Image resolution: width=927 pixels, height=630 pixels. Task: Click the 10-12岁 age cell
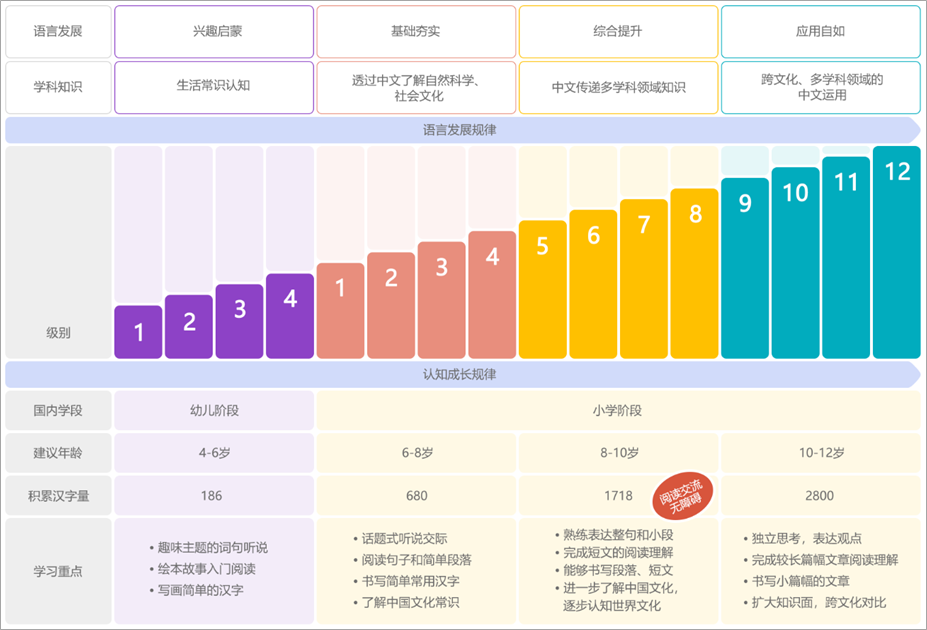(821, 453)
